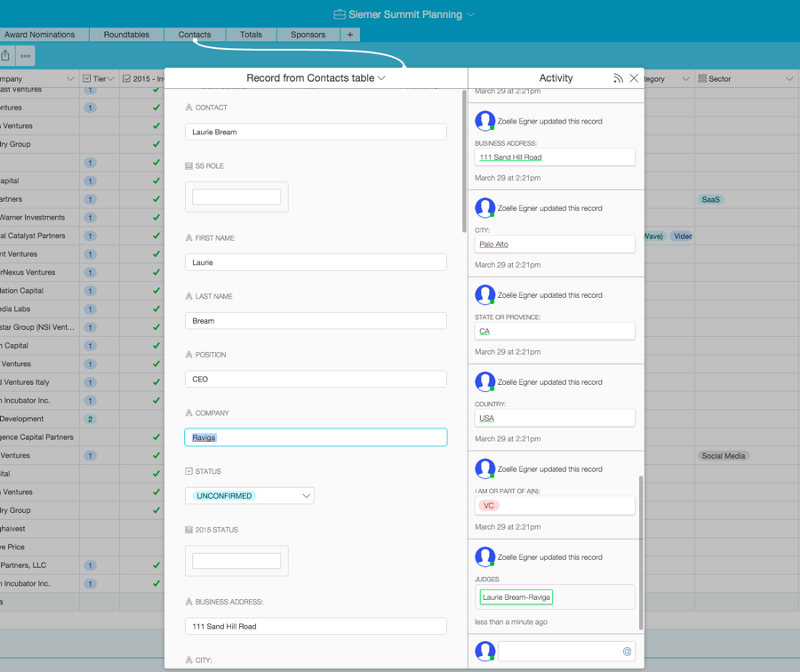800x672 pixels.
Task: Toggle the checkmark in the Partners, LLC row
Action: coord(156,565)
